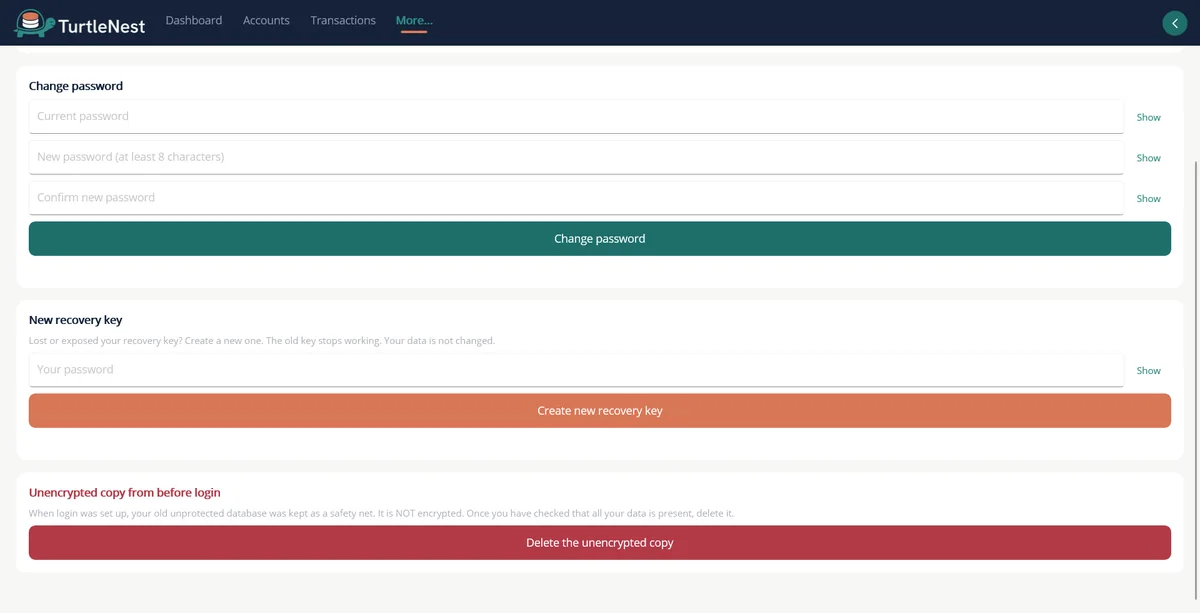Select the Change password heading

[76, 86]
